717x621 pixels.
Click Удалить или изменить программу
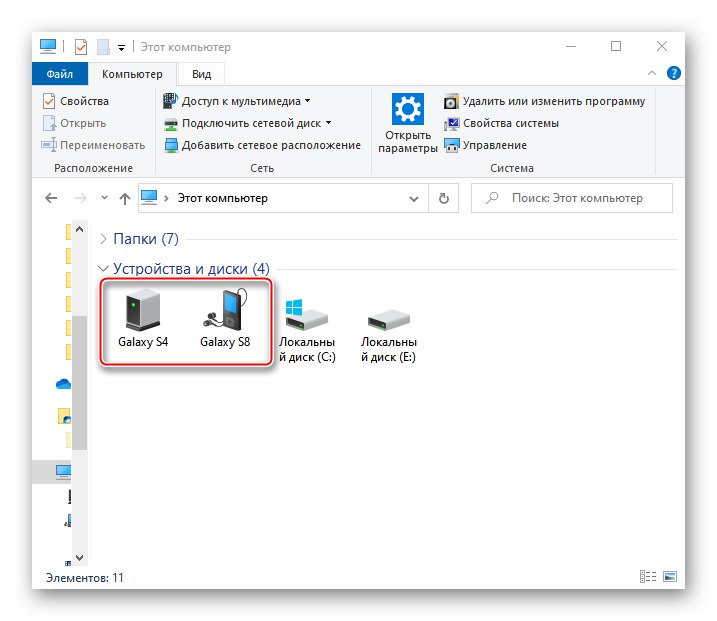click(544, 101)
